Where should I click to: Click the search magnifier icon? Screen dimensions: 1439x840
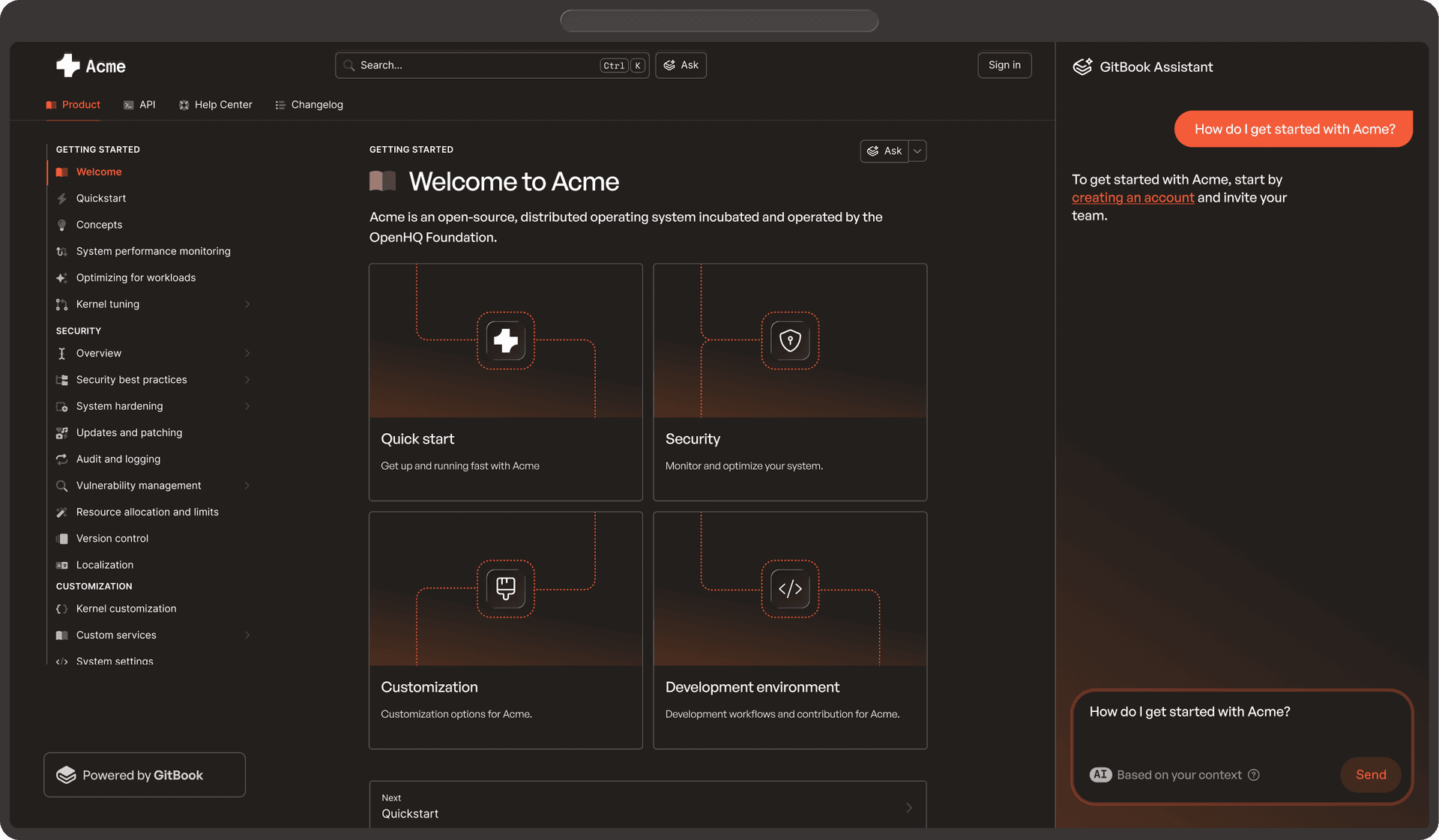click(x=349, y=66)
